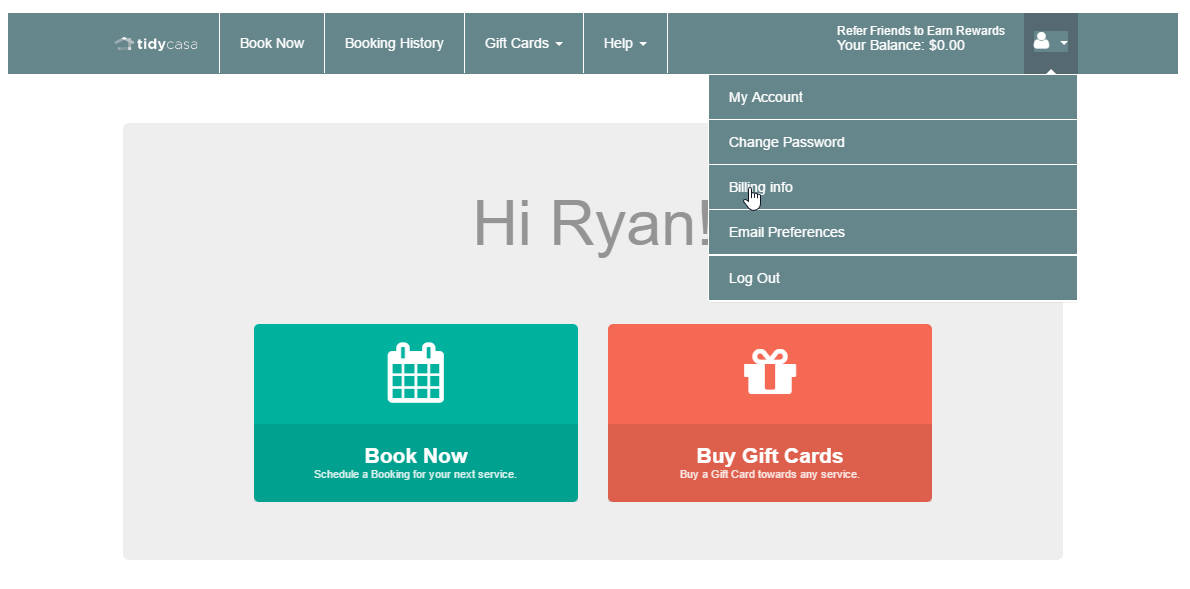Click the green Book Now card button

tap(416, 413)
